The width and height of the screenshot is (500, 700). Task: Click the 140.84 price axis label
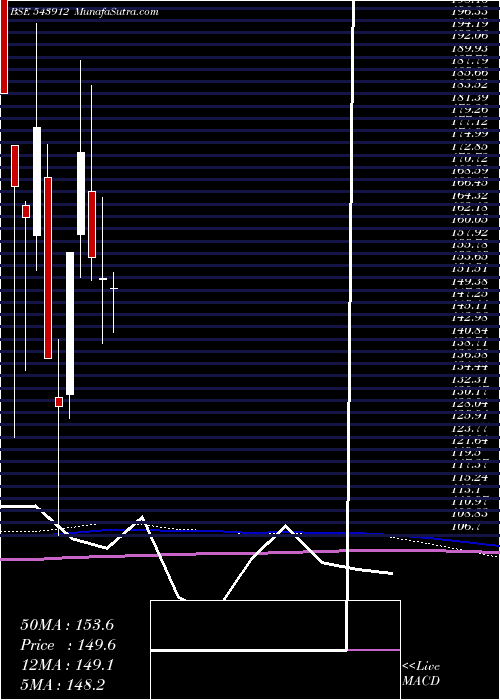(x=469, y=331)
